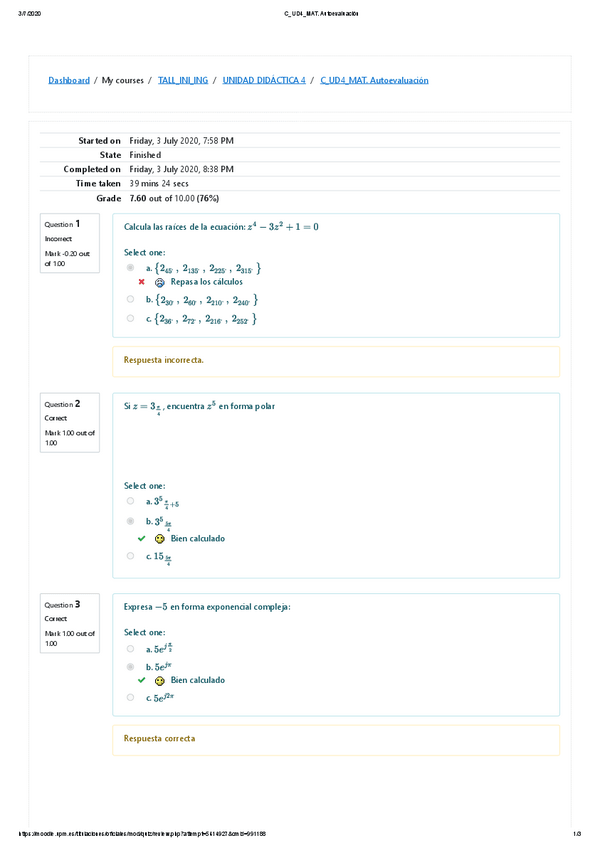This screenshot has width=600, height=848.
Task: Click the grade value '7.60 out of 10.00 (76%)'
Action: (174, 198)
